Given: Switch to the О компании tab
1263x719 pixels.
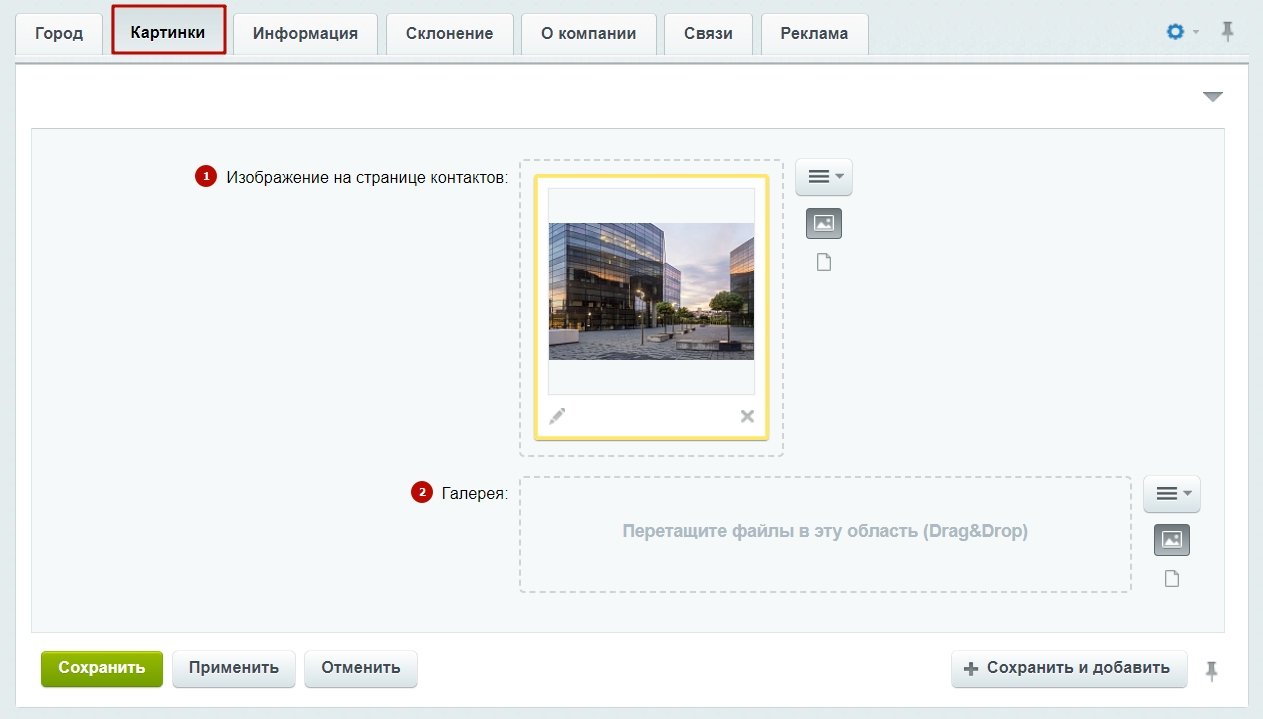Looking at the screenshot, I should point(588,33).
